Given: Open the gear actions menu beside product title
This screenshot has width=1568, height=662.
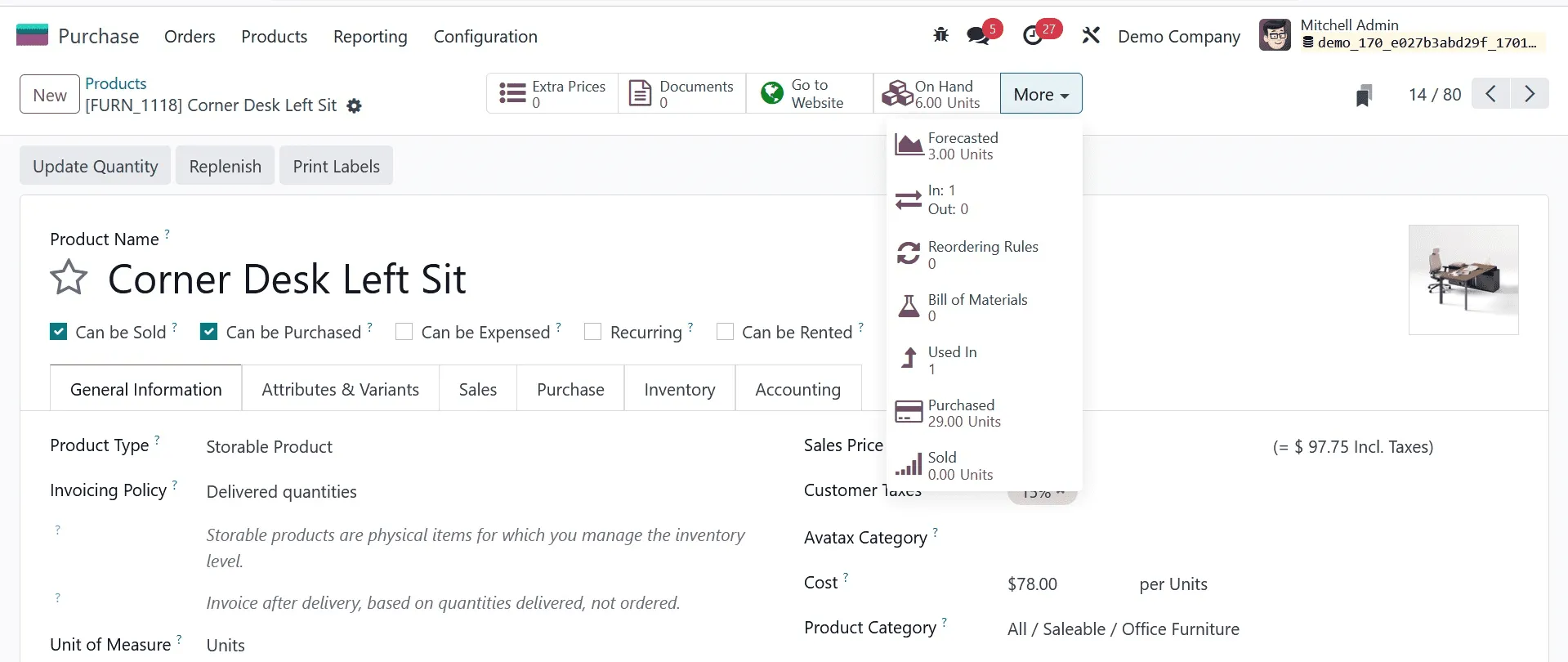Looking at the screenshot, I should [x=354, y=105].
